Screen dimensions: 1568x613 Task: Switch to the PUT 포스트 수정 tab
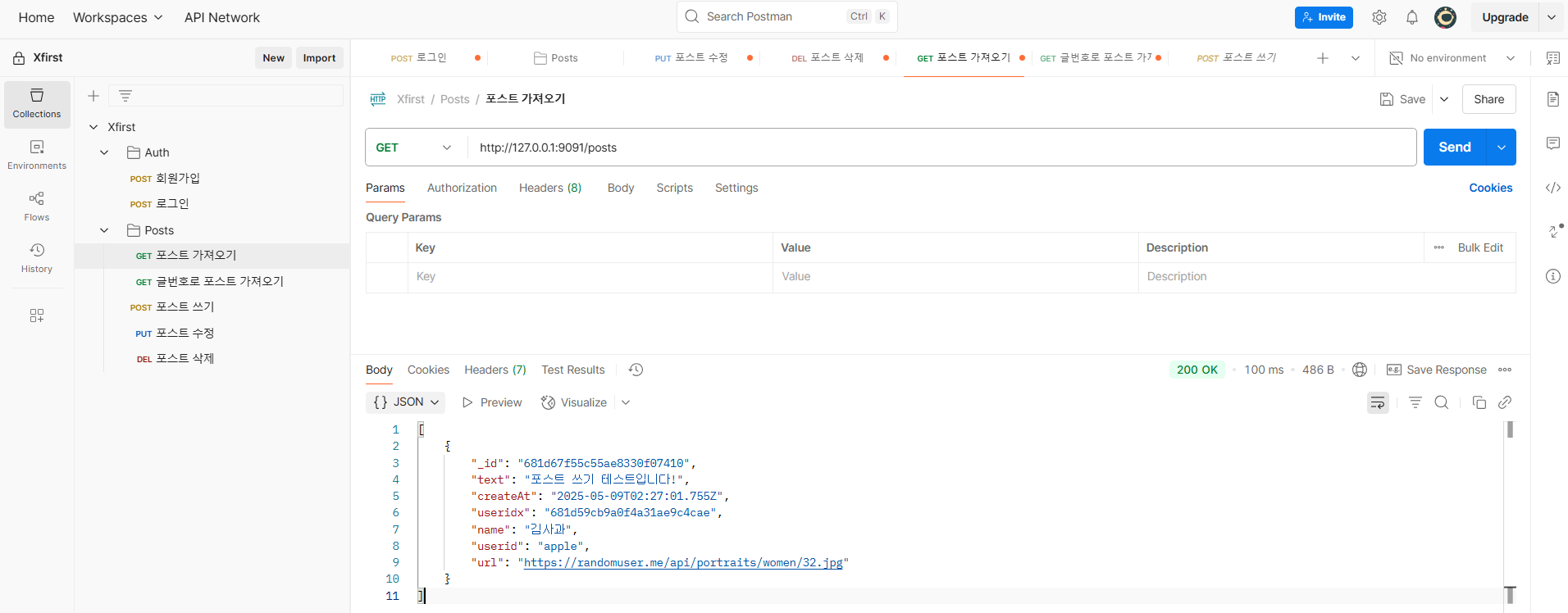click(691, 58)
